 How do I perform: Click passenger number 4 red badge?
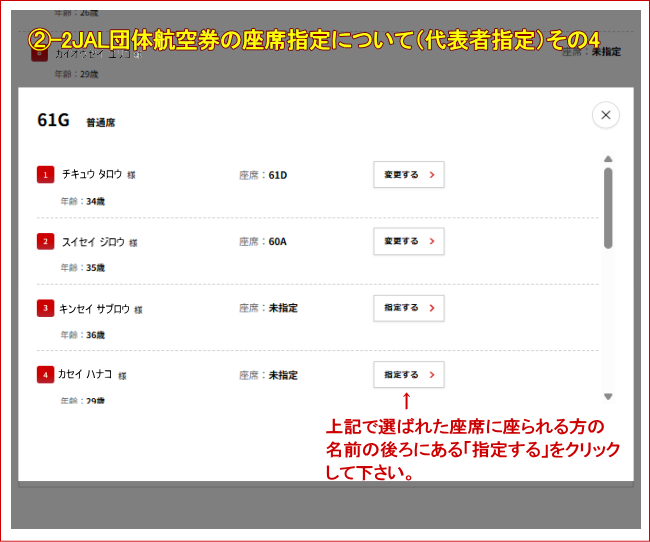point(46,375)
